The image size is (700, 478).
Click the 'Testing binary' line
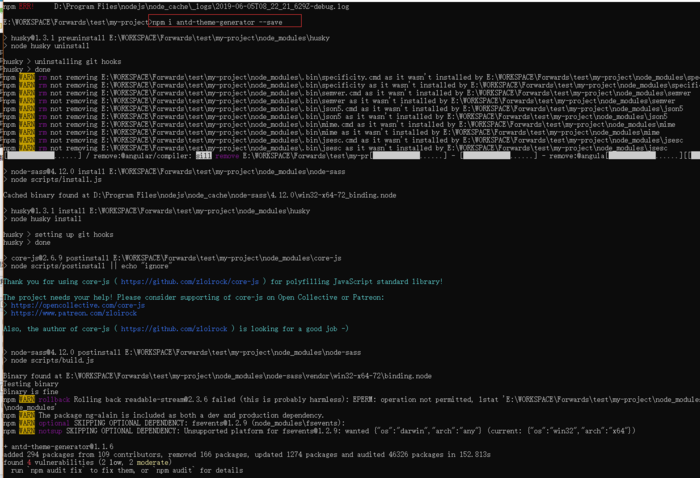pos(31,384)
